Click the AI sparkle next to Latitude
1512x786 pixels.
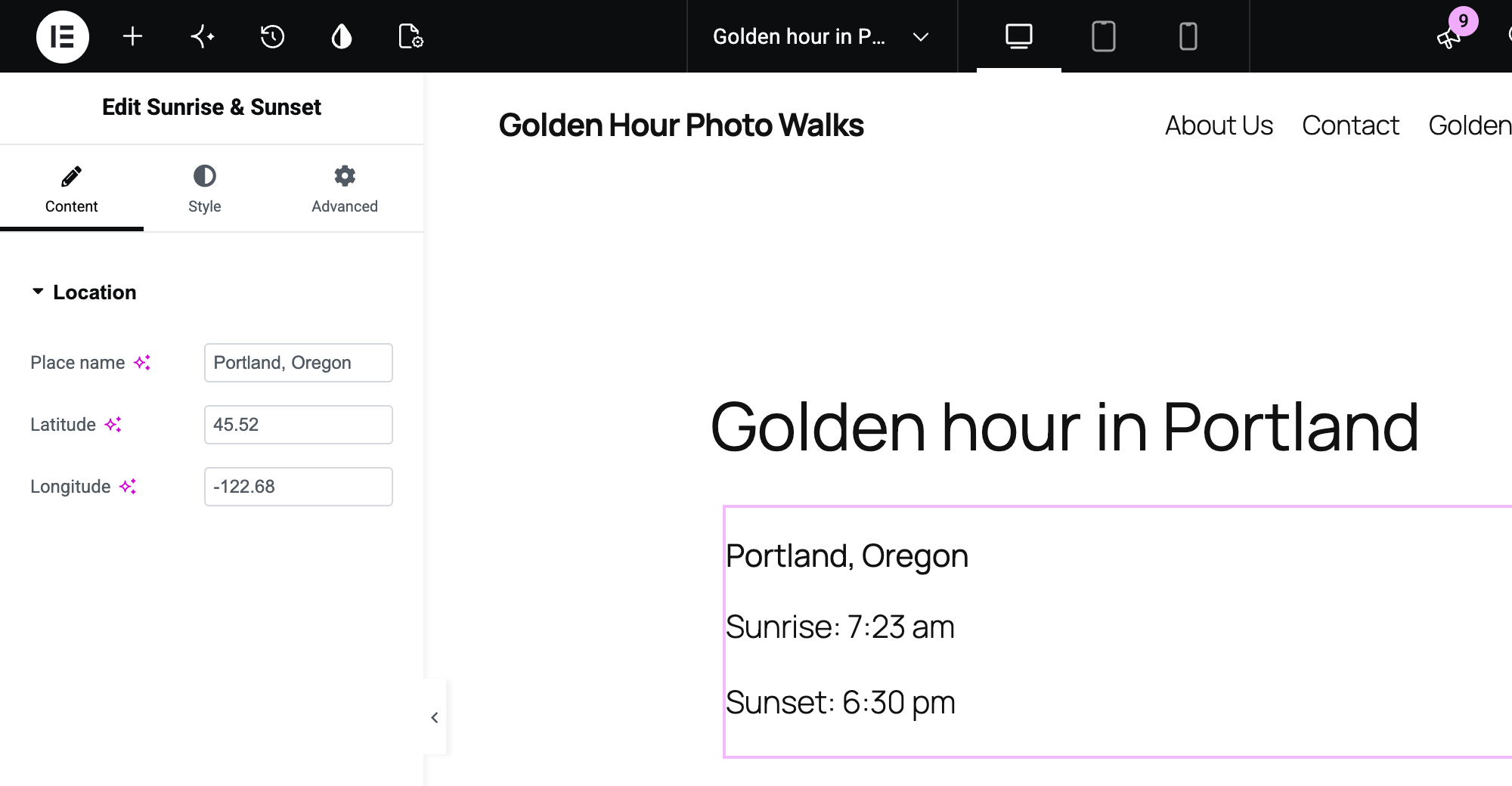click(x=113, y=425)
